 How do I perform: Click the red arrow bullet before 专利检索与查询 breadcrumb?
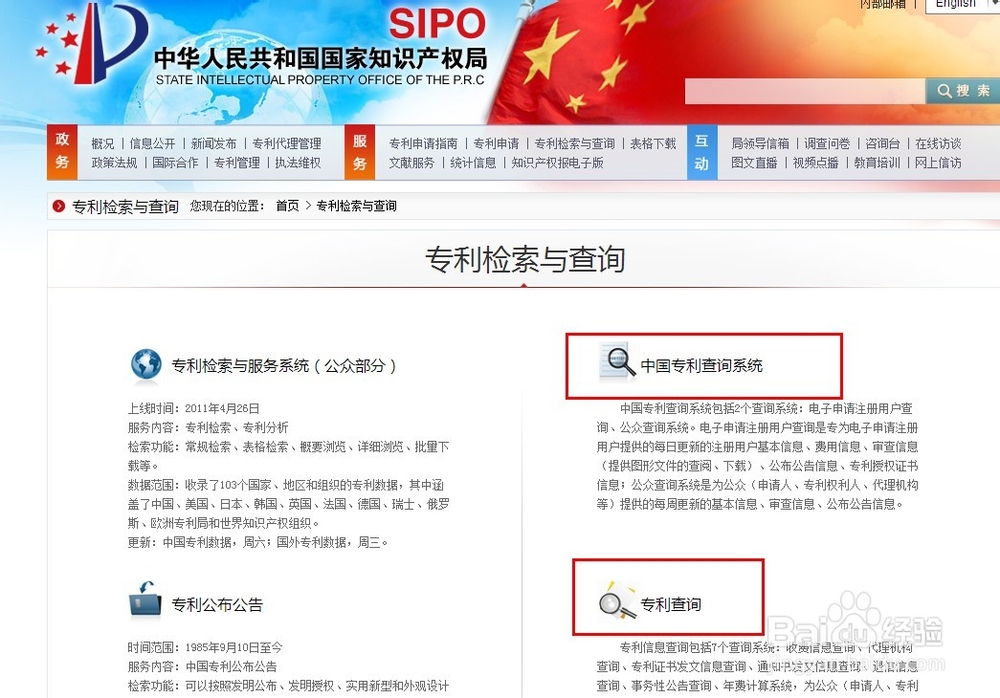click(59, 206)
